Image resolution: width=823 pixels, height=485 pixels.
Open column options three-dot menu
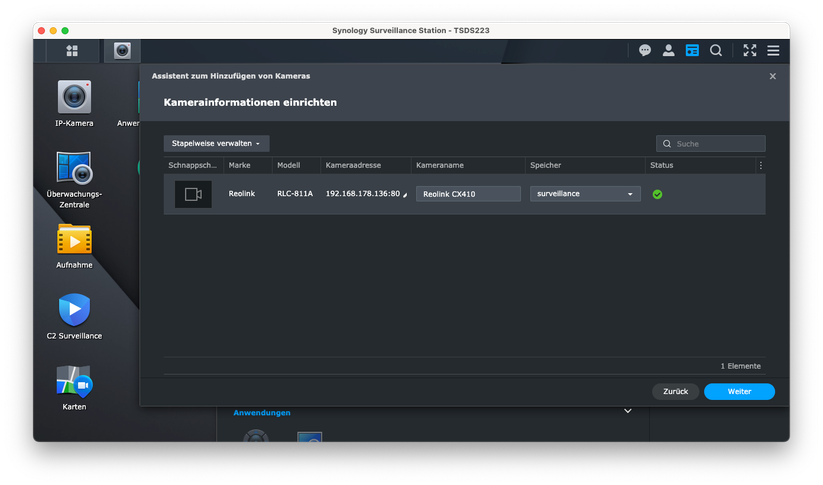(761, 165)
